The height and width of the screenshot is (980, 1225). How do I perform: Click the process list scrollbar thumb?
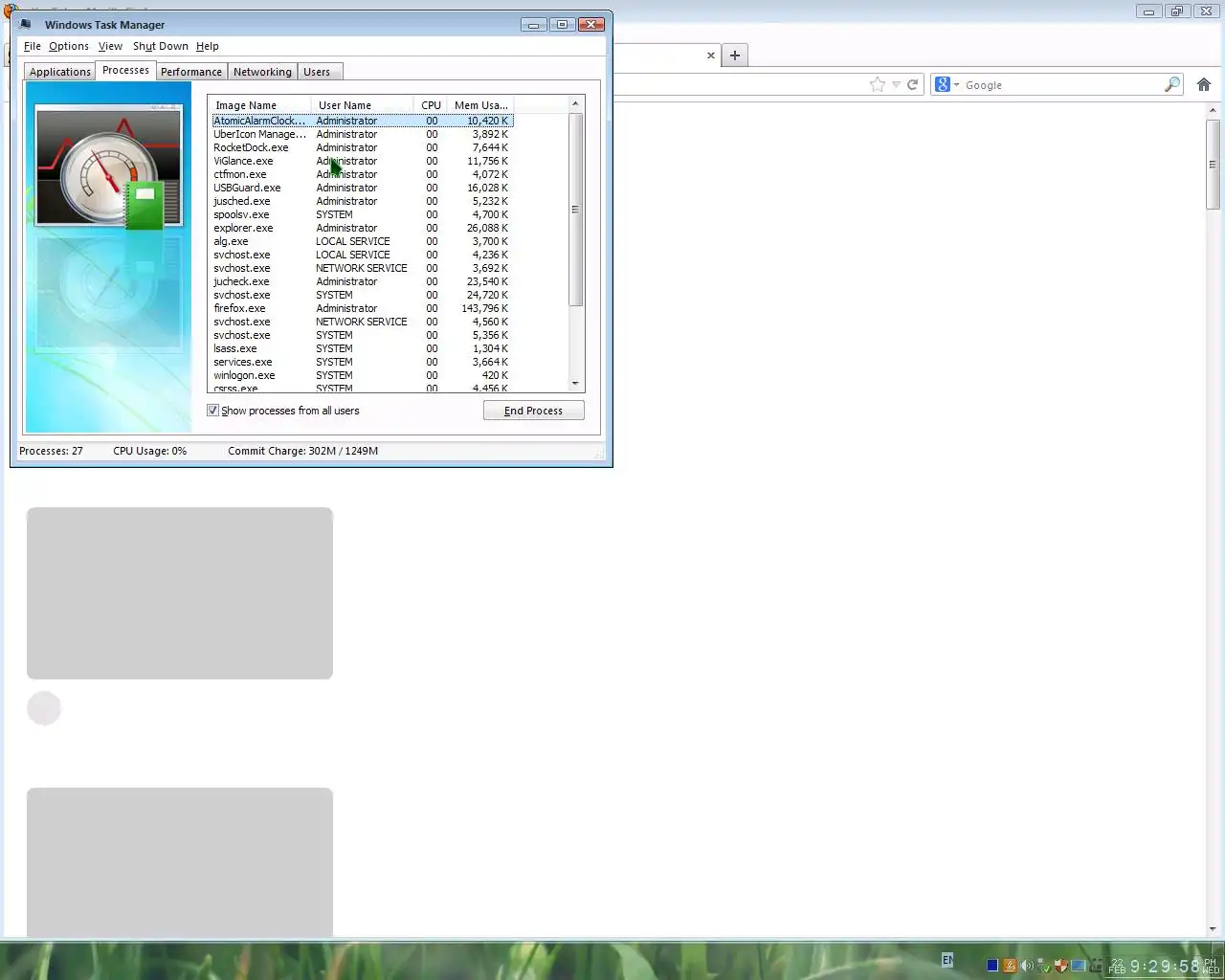point(575,209)
